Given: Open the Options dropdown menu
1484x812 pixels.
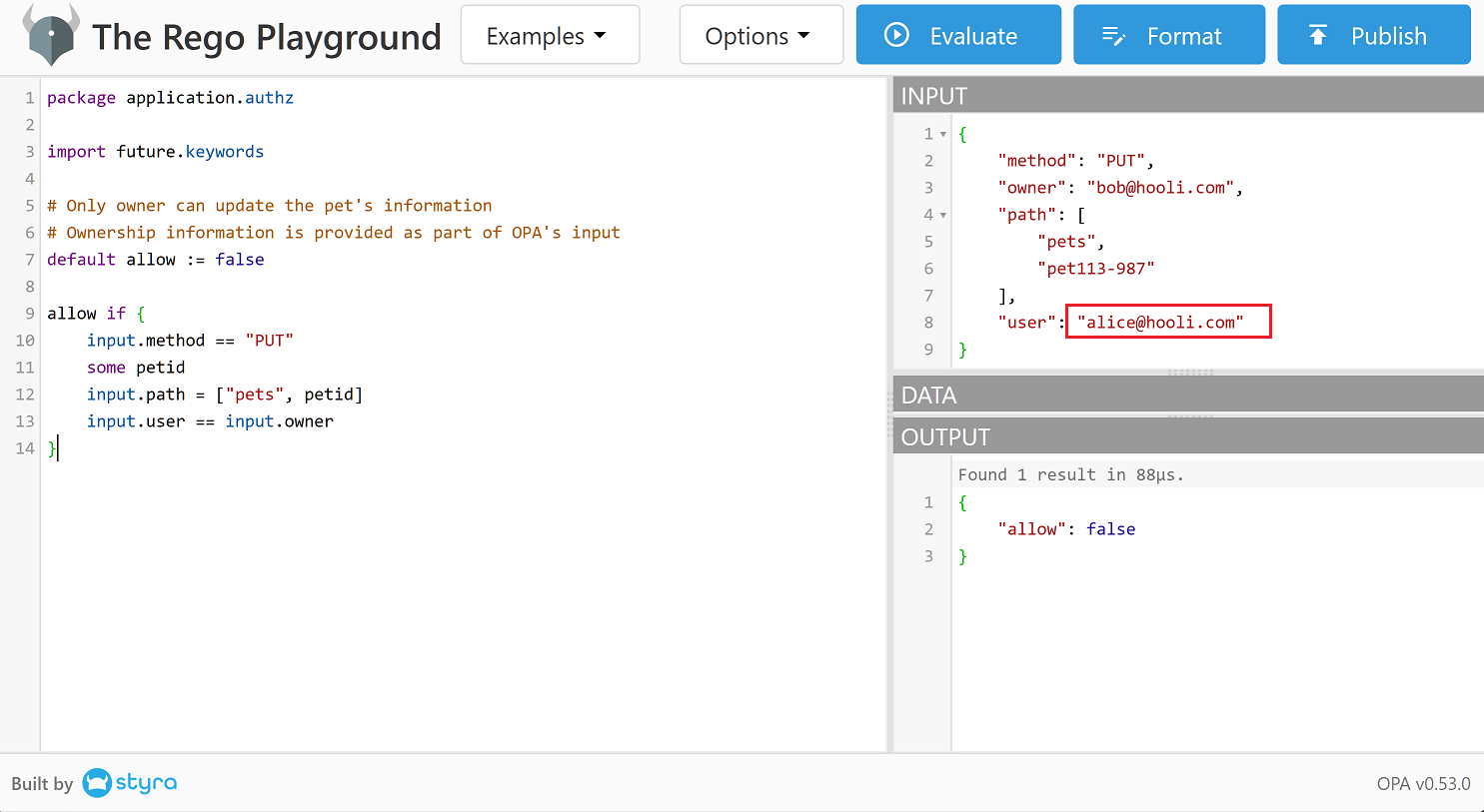Looking at the screenshot, I should [760, 36].
